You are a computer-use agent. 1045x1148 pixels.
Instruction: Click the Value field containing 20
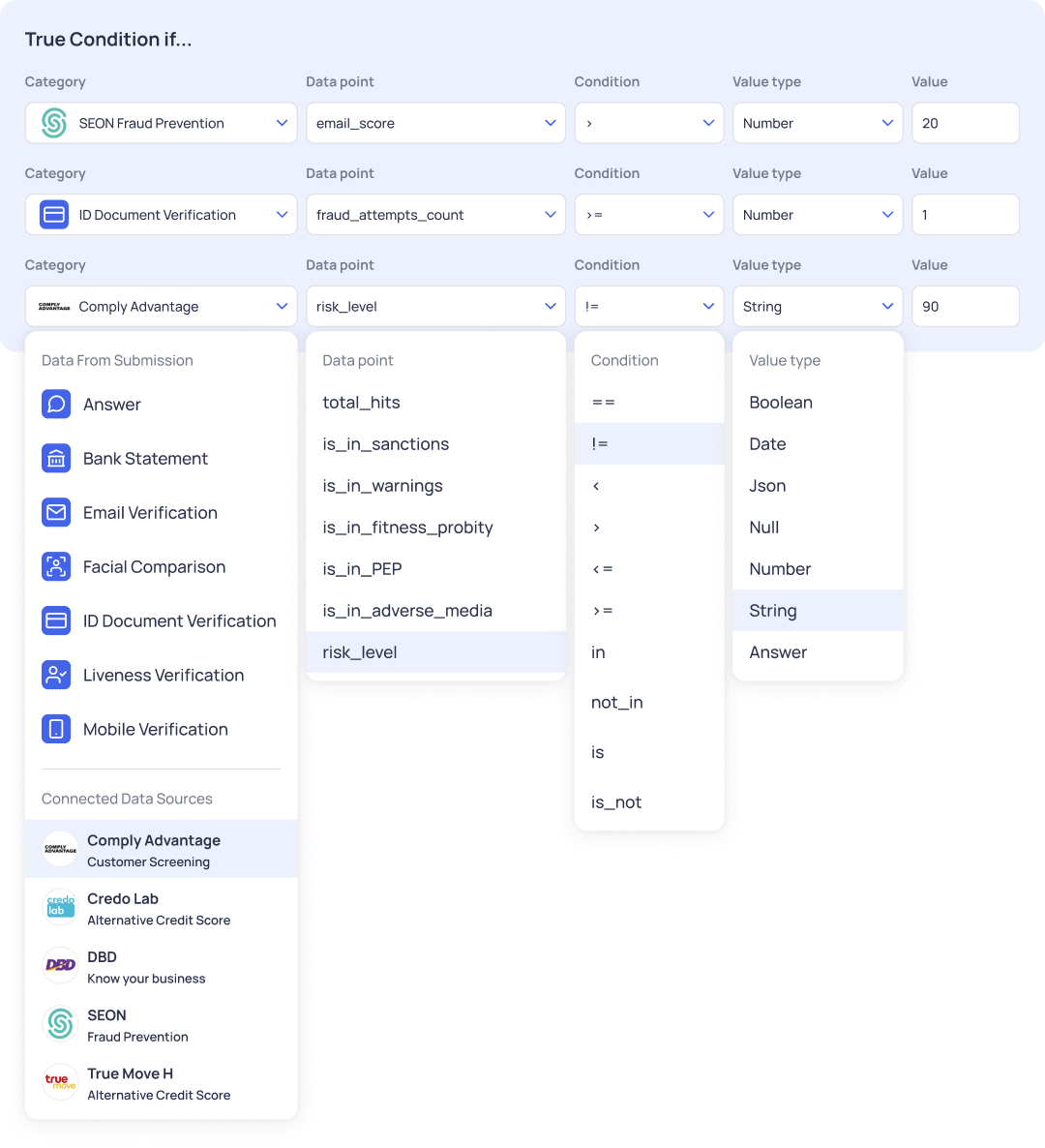coord(966,123)
